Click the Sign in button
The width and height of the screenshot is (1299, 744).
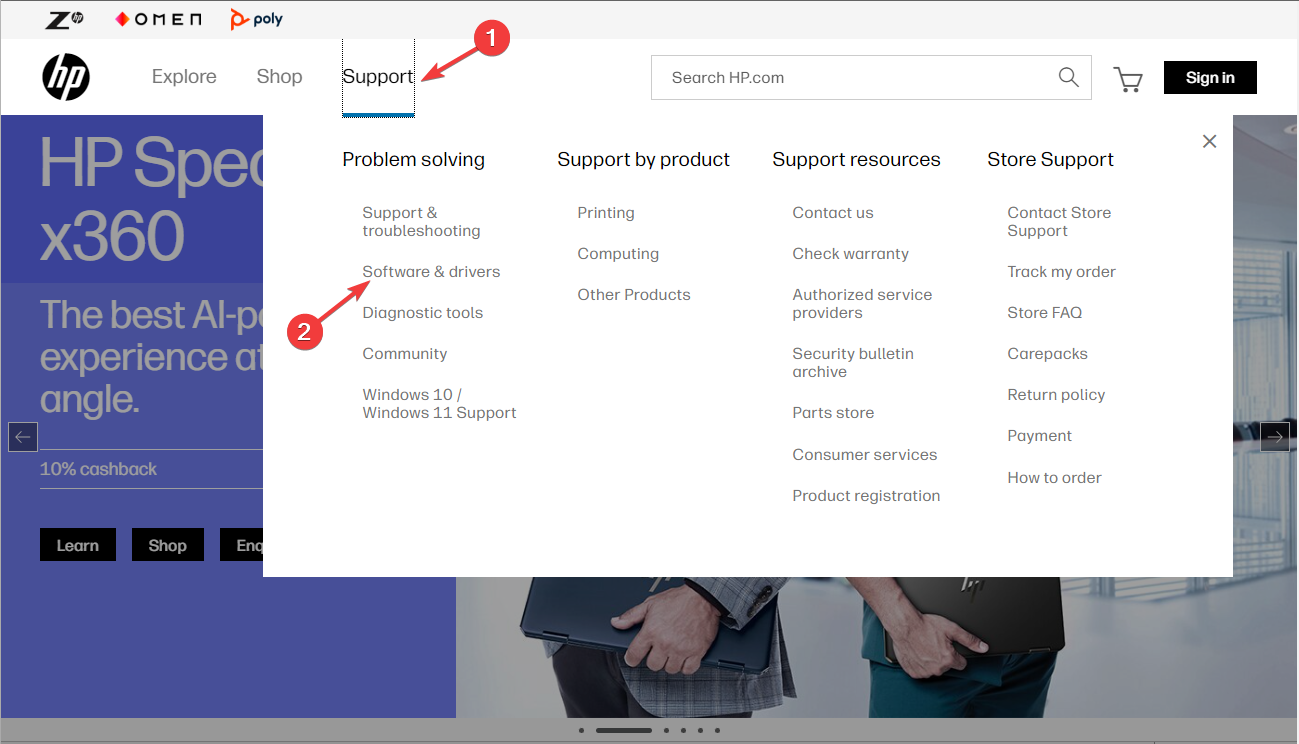[x=1210, y=78]
